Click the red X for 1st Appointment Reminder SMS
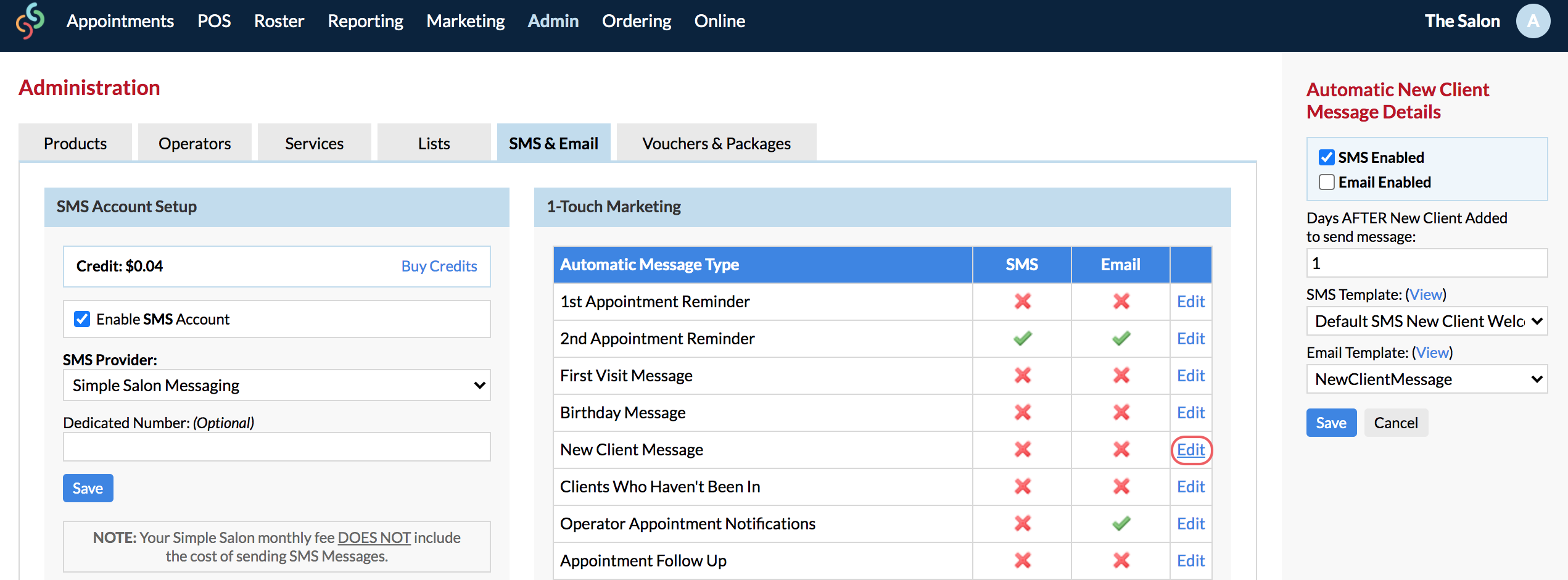 [x=1022, y=302]
